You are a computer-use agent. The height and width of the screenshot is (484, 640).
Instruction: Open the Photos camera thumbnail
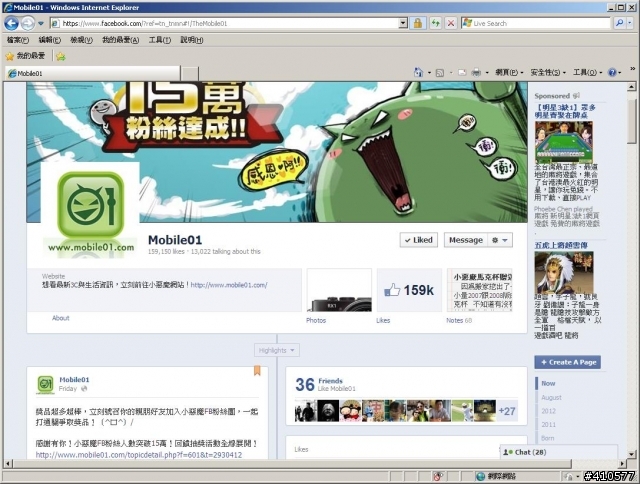[339, 290]
